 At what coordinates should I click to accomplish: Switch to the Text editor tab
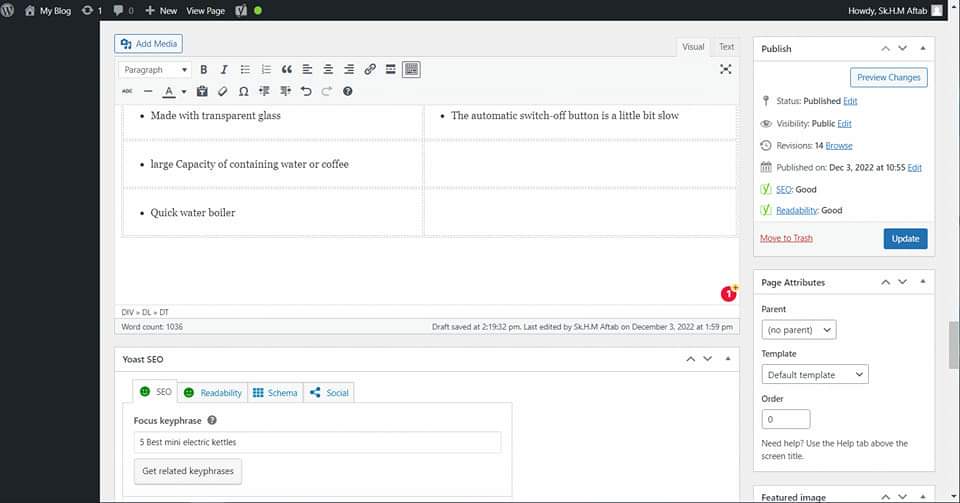tap(726, 47)
